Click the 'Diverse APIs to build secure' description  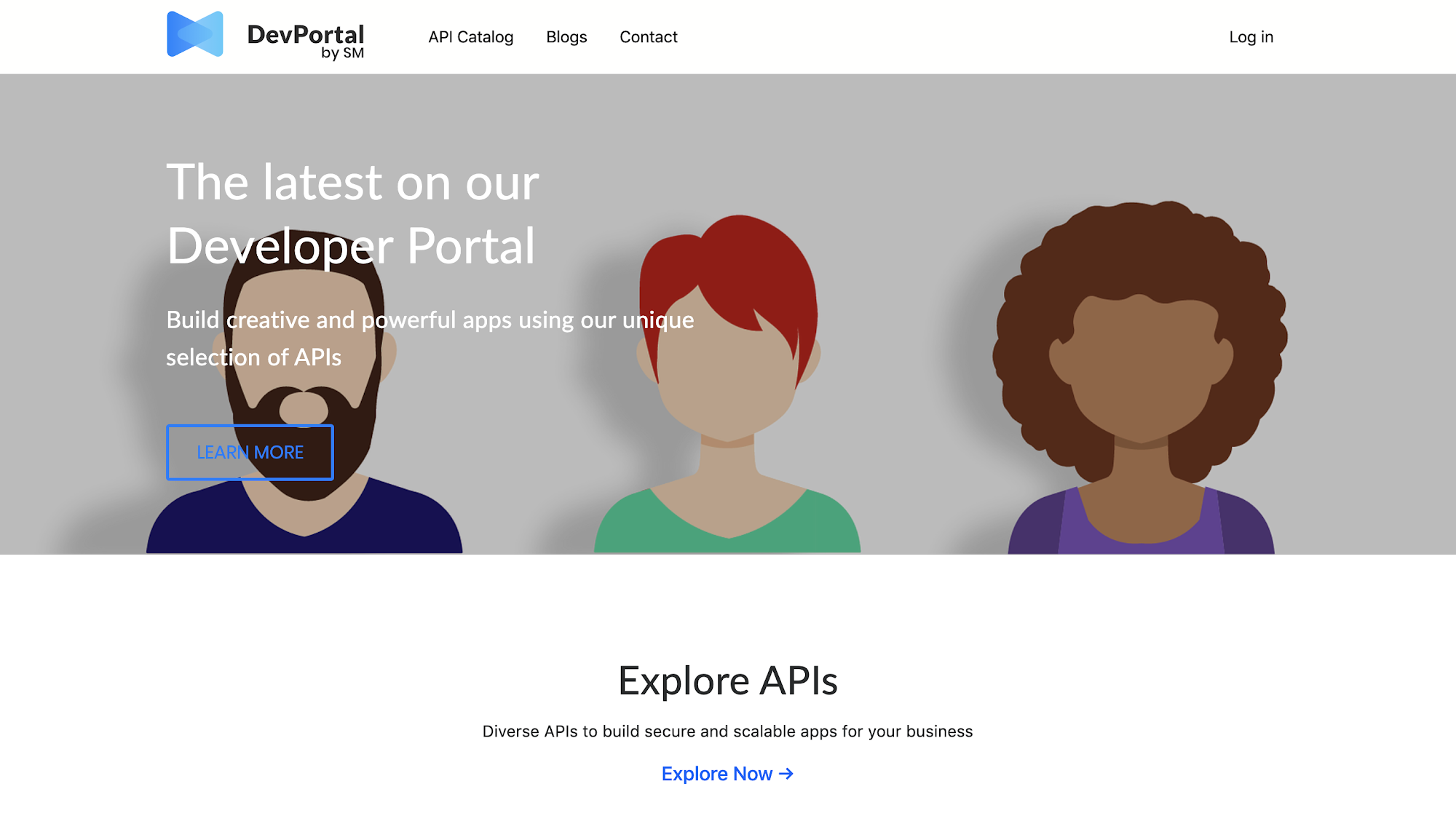click(x=727, y=731)
